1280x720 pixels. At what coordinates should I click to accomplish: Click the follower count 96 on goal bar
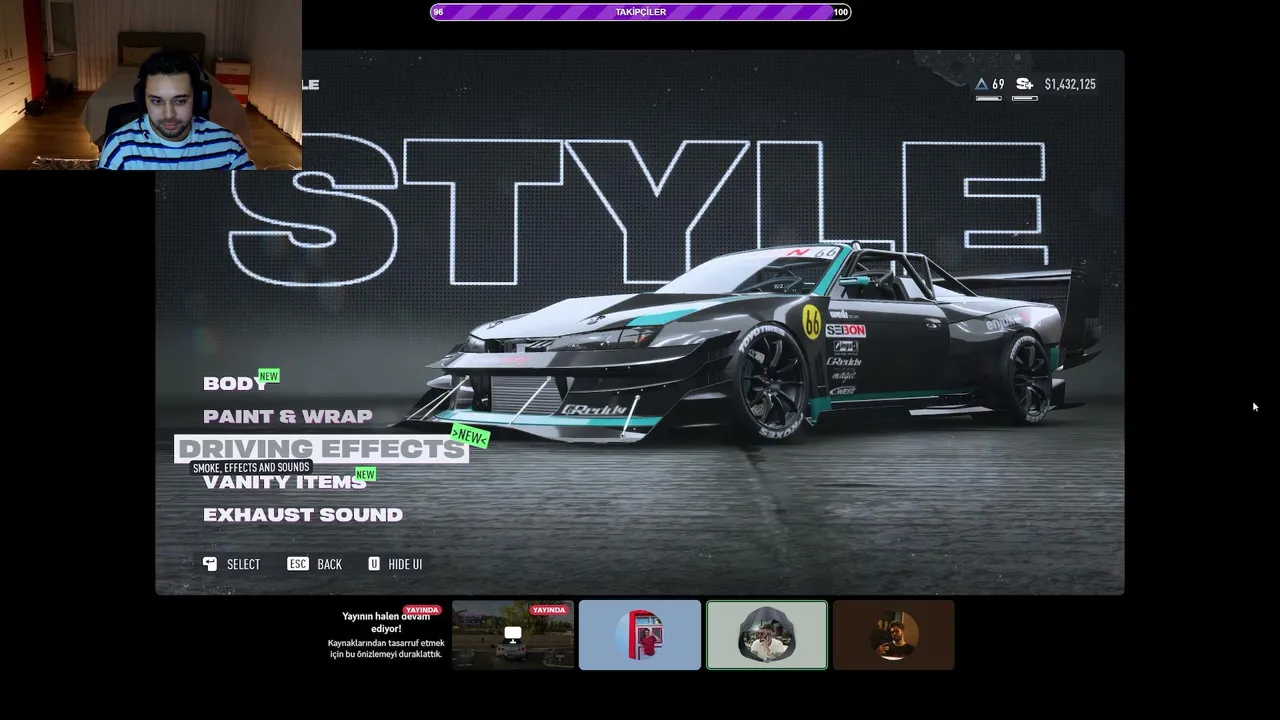[x=438, y=12]
